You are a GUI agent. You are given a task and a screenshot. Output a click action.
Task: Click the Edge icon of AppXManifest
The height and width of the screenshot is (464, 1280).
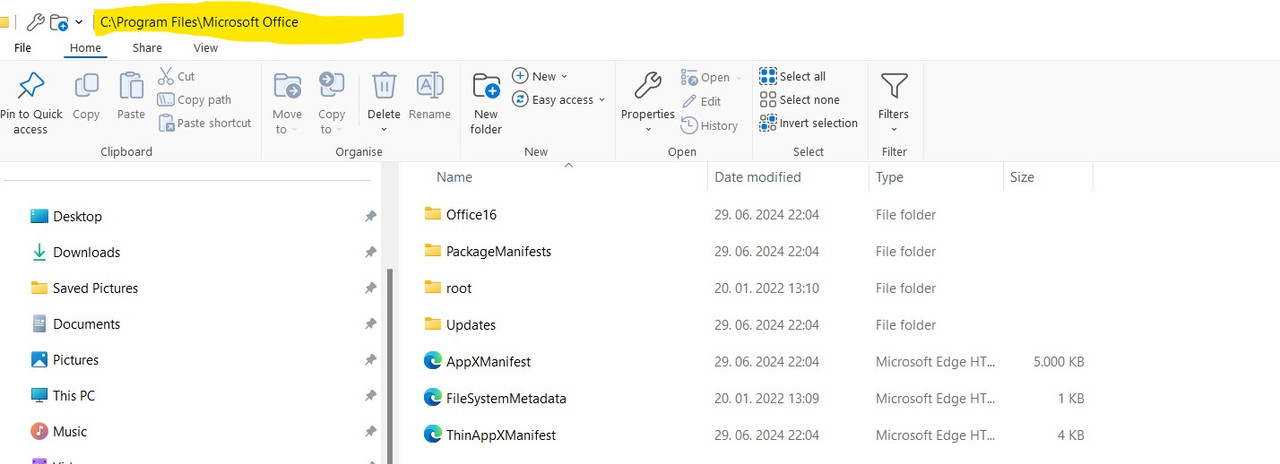pyautogui.click(x=432, y=361)
